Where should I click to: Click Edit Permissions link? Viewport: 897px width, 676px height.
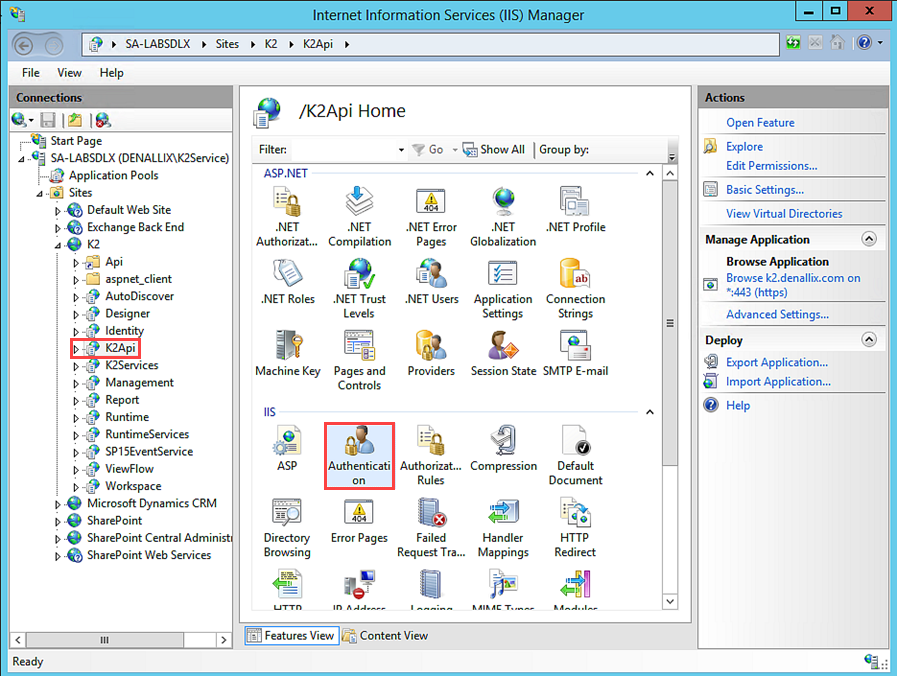tap(772, 166)
